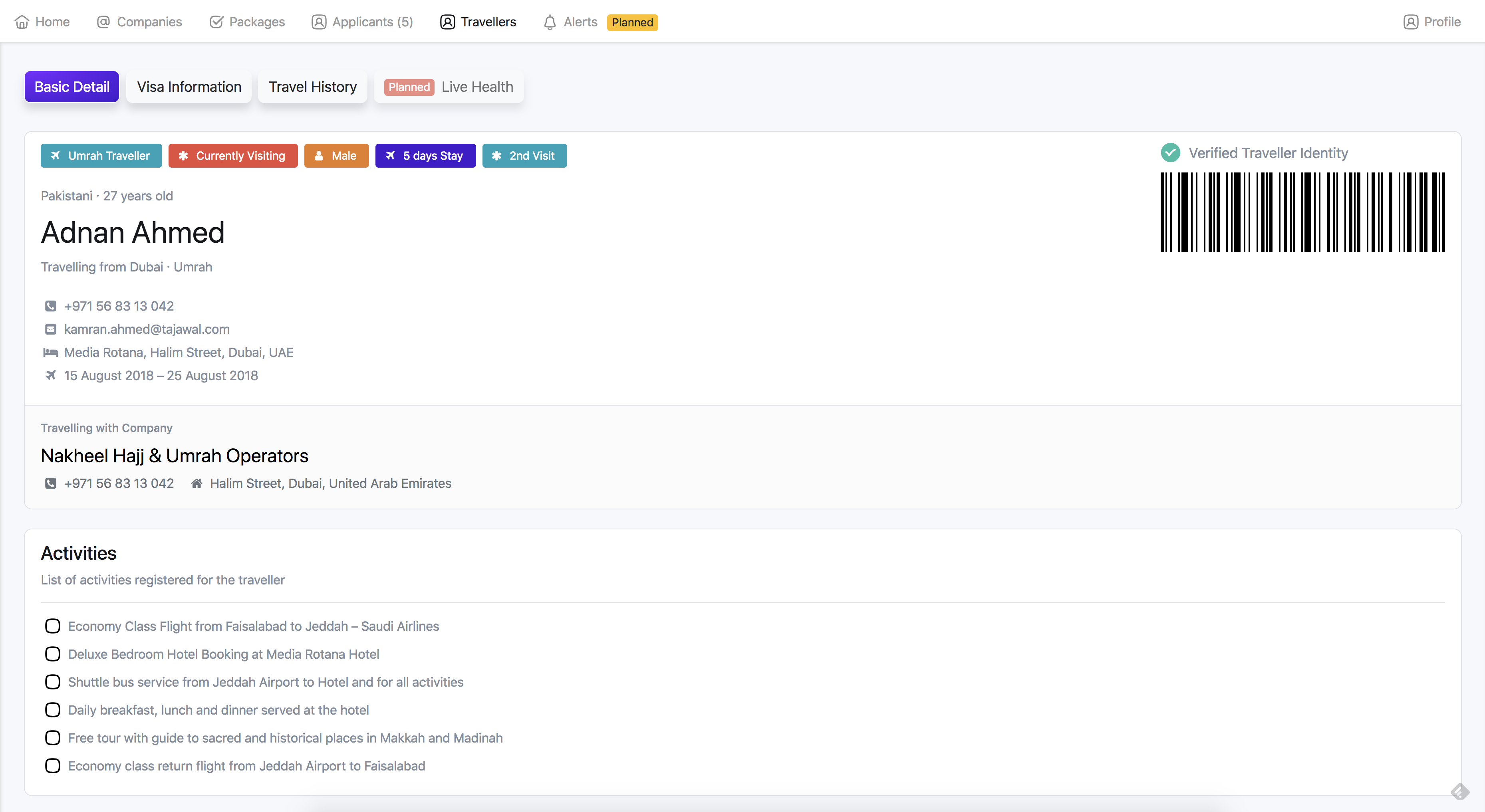Click the bed icon beside Media Rotana
Image resolution: width=1485 pixels, height=812 pixels.
tap(51, 352)
